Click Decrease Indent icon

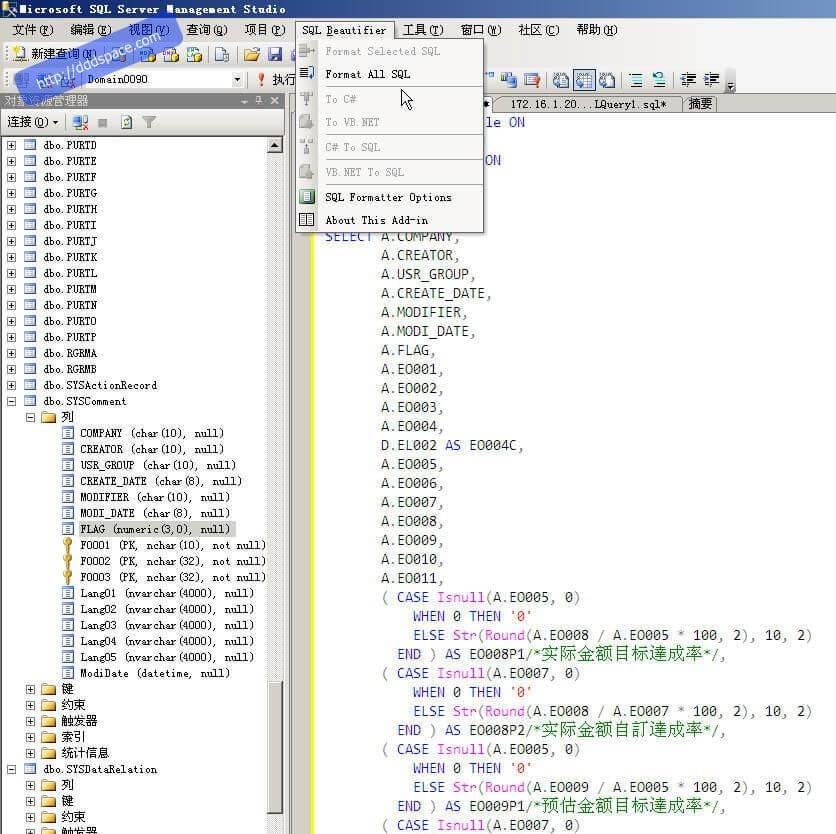pos(688,80)
